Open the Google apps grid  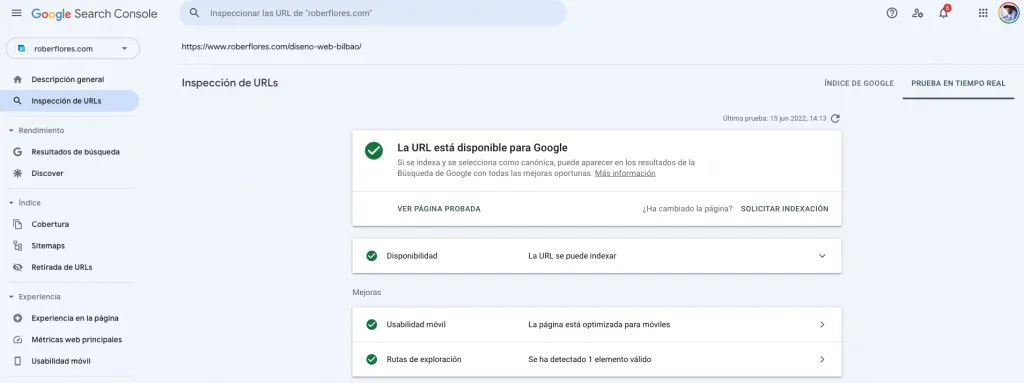click(983, 13)
